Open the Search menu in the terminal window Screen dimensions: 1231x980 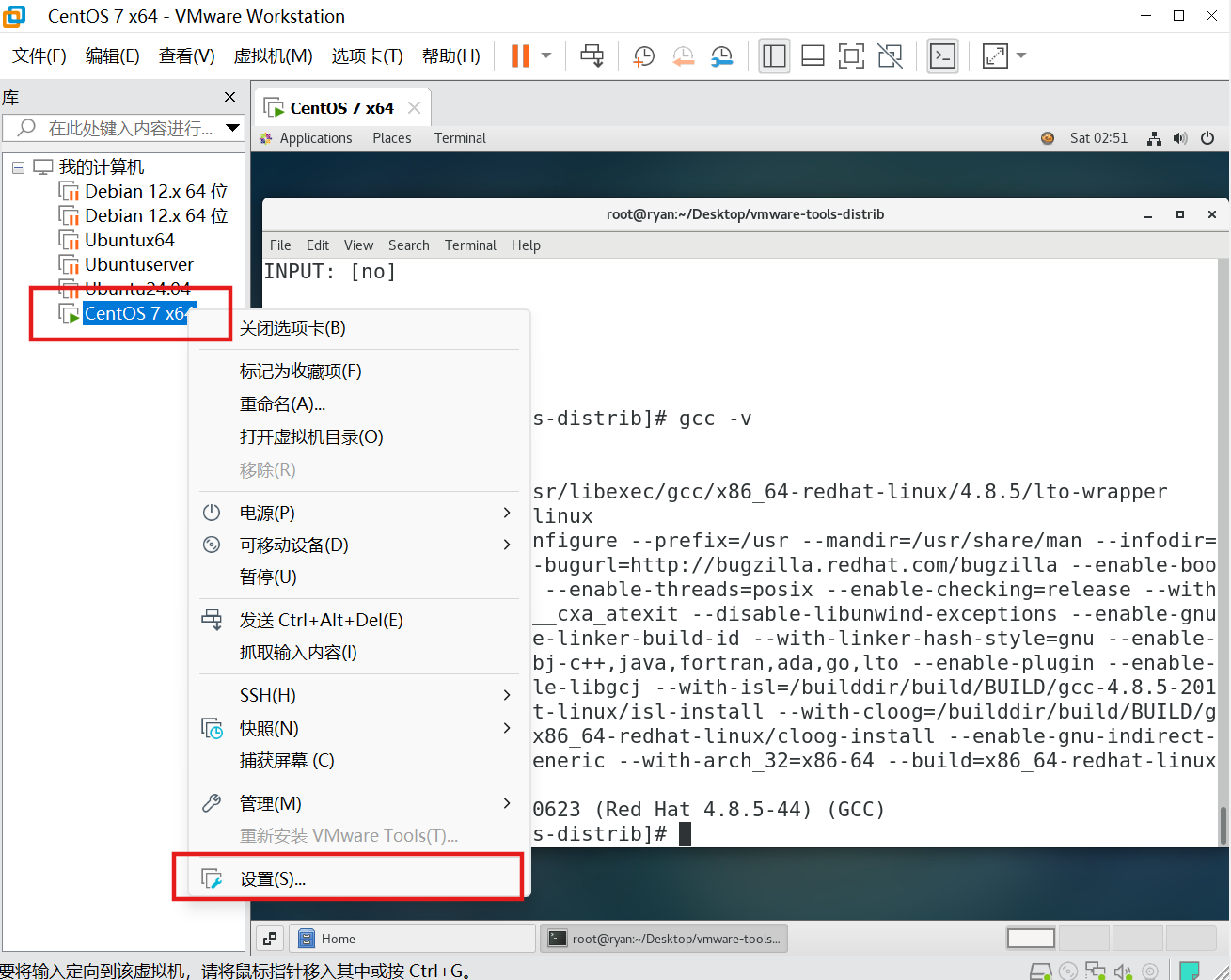pyautogui.click(x=409, y=245)
